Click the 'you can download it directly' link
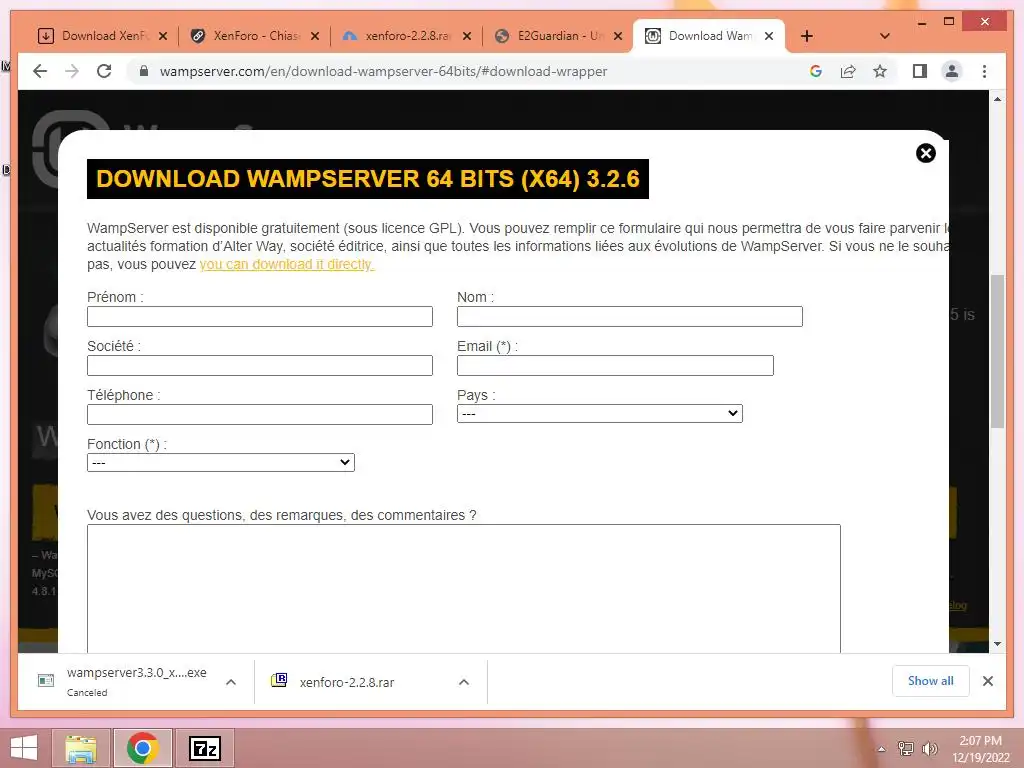Viewport: 1024px width, 768px height. (287, 264)
